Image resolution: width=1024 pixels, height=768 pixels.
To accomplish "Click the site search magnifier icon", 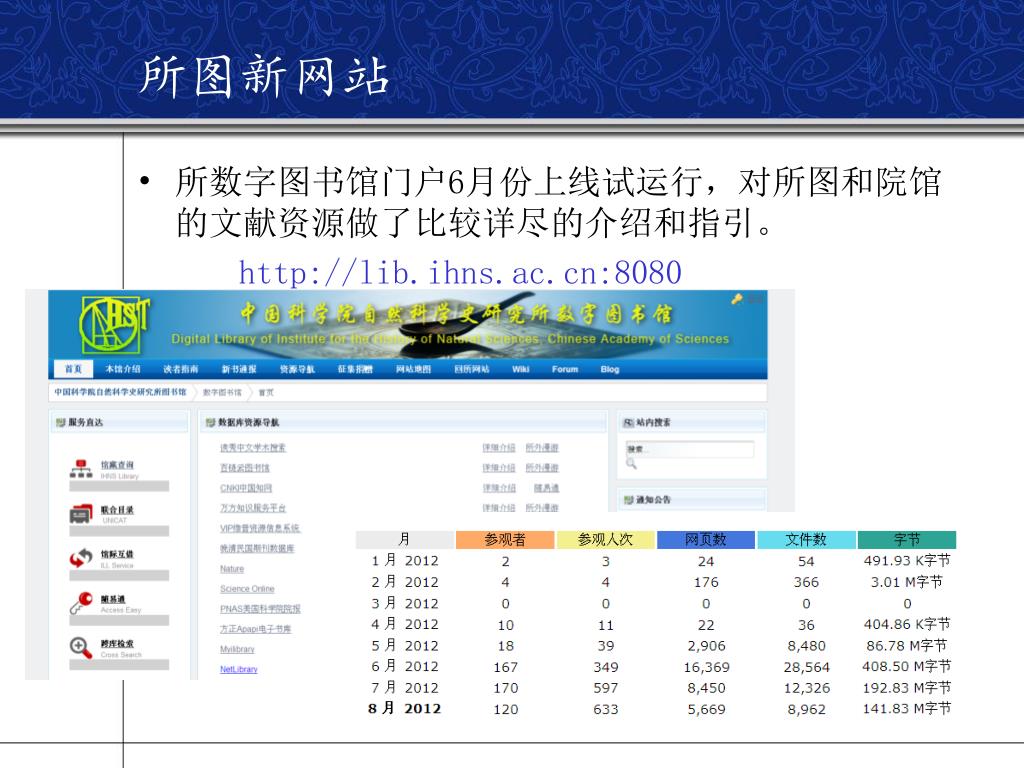I will 632,463.
